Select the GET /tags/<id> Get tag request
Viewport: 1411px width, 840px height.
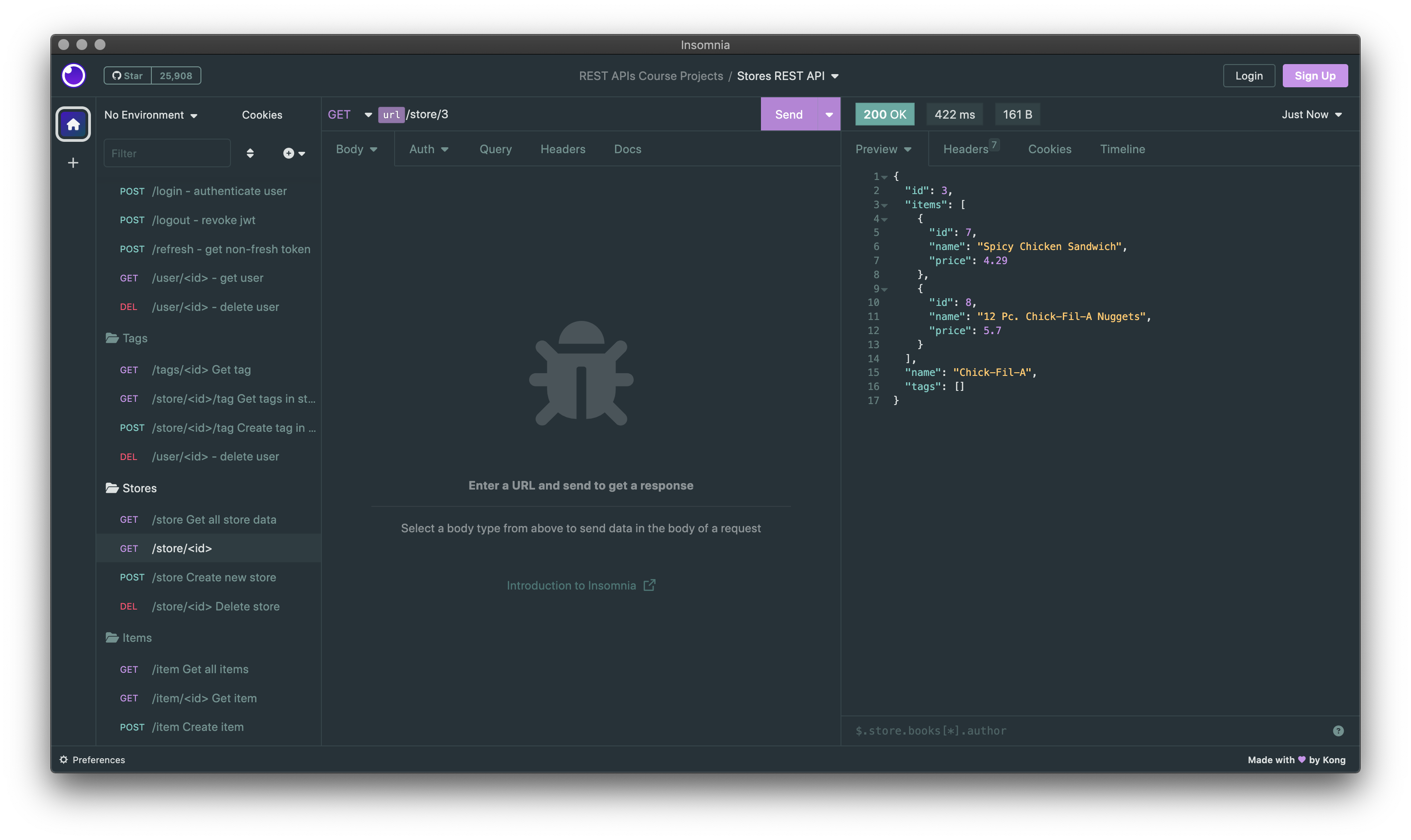click(209, 370)
